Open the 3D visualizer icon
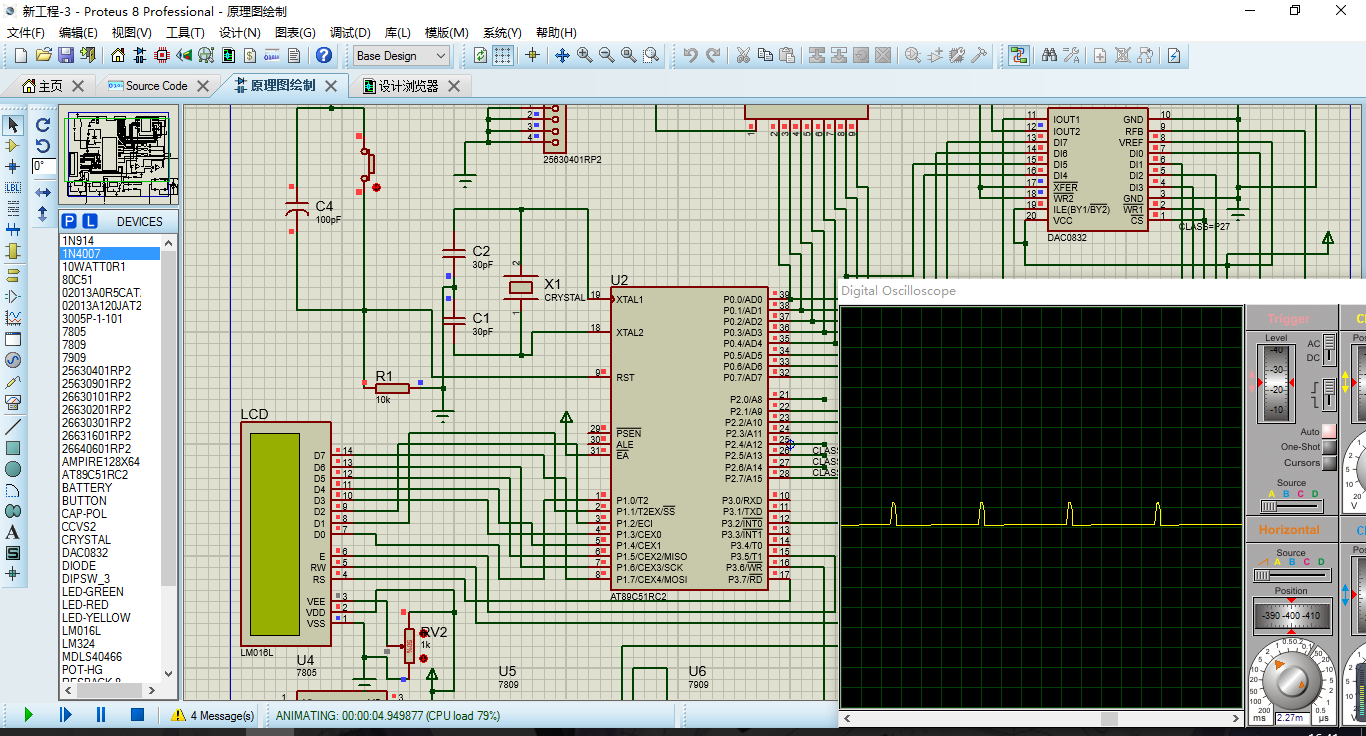 point(184,56)
